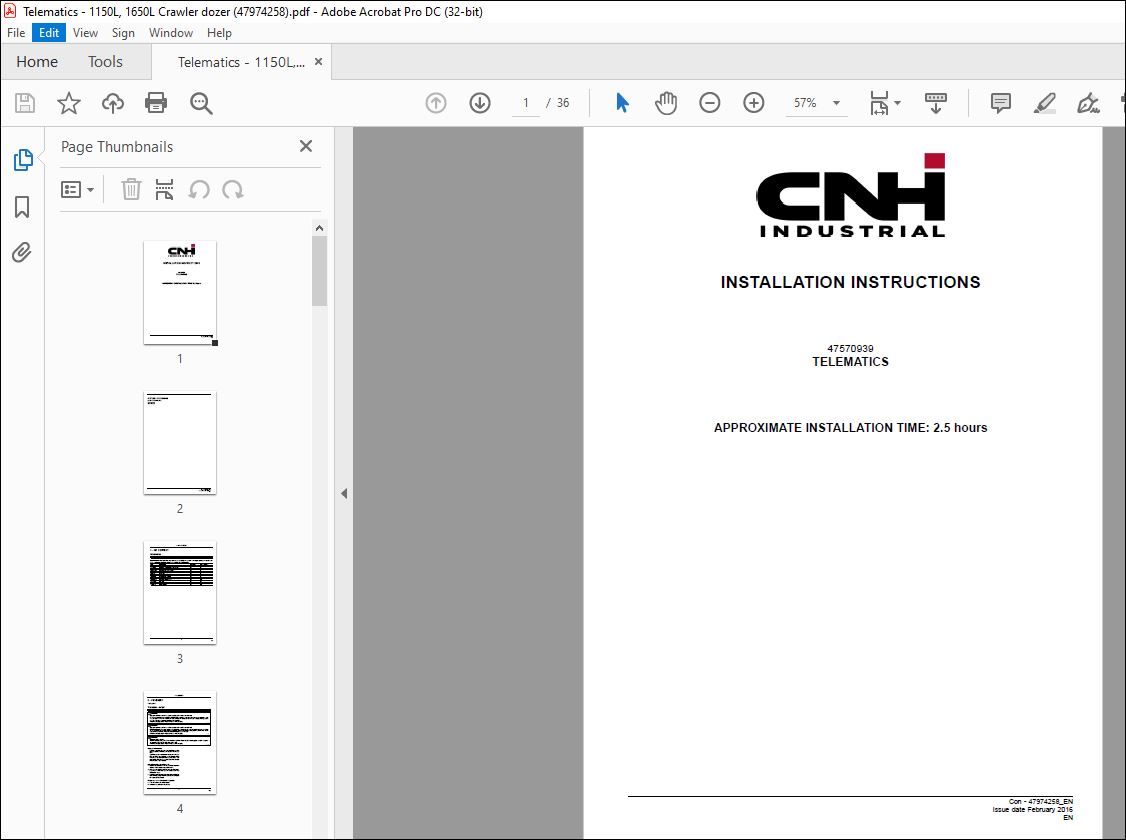
Task: Switch to the Tools tab
Action: pyautogui.click(x=106, y=62)
